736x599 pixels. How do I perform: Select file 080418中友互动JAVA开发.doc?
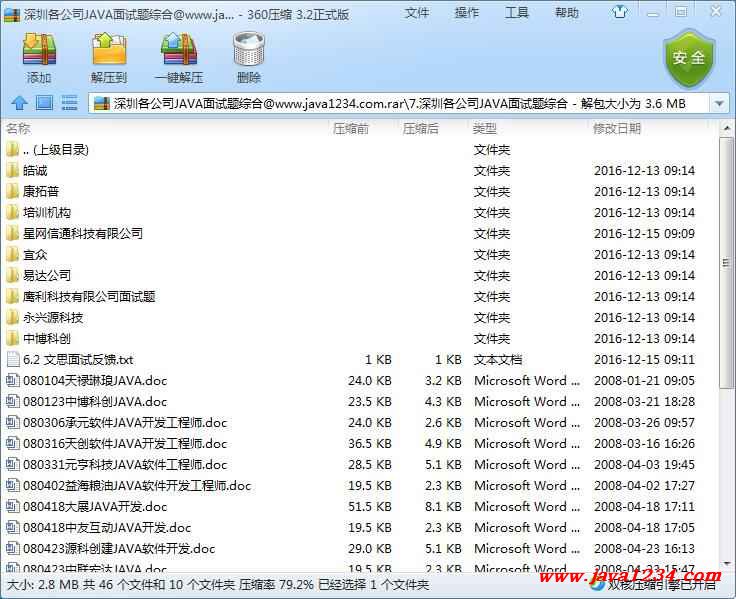coord(107,528)
